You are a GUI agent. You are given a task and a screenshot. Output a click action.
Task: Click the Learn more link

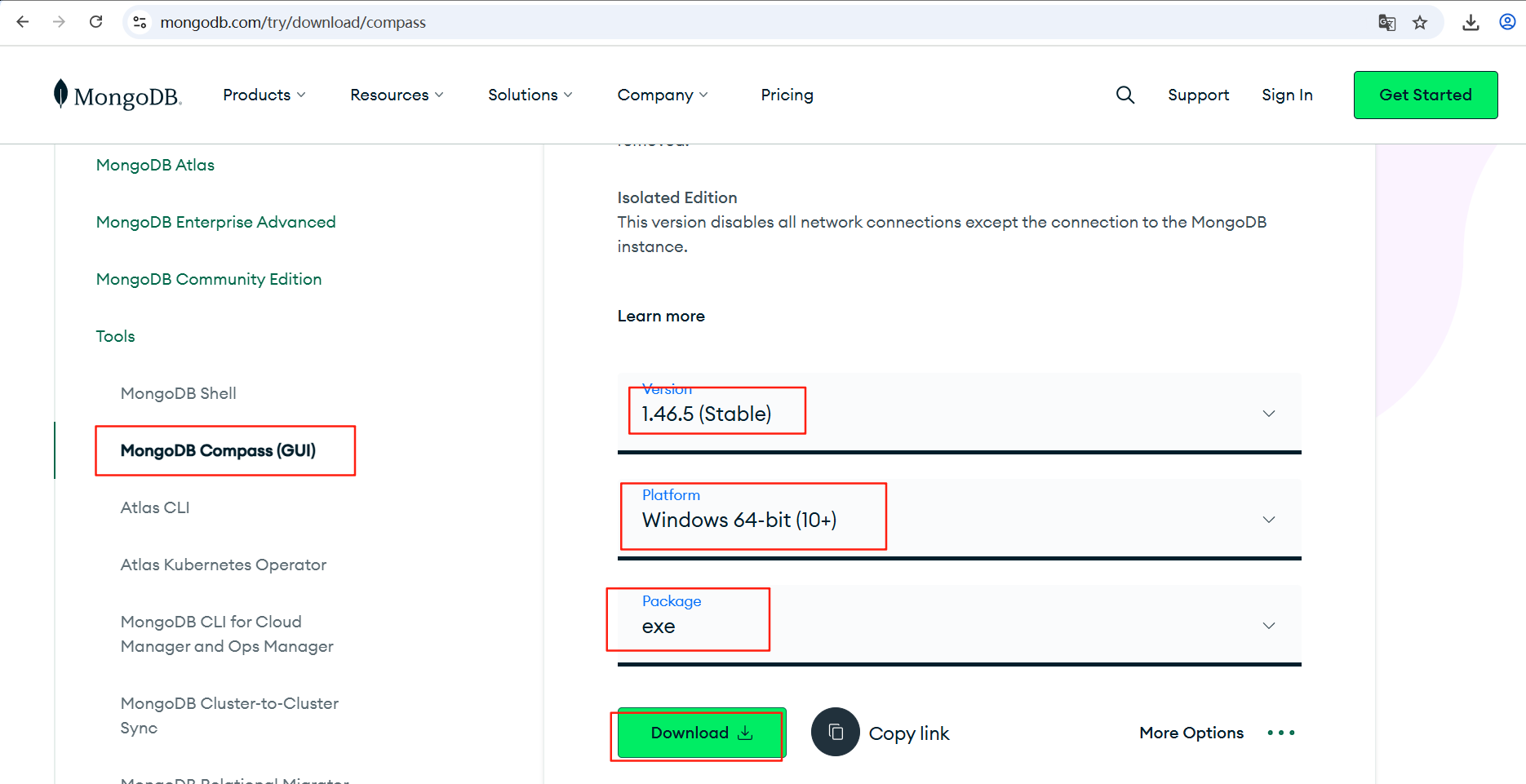(661, 316)
